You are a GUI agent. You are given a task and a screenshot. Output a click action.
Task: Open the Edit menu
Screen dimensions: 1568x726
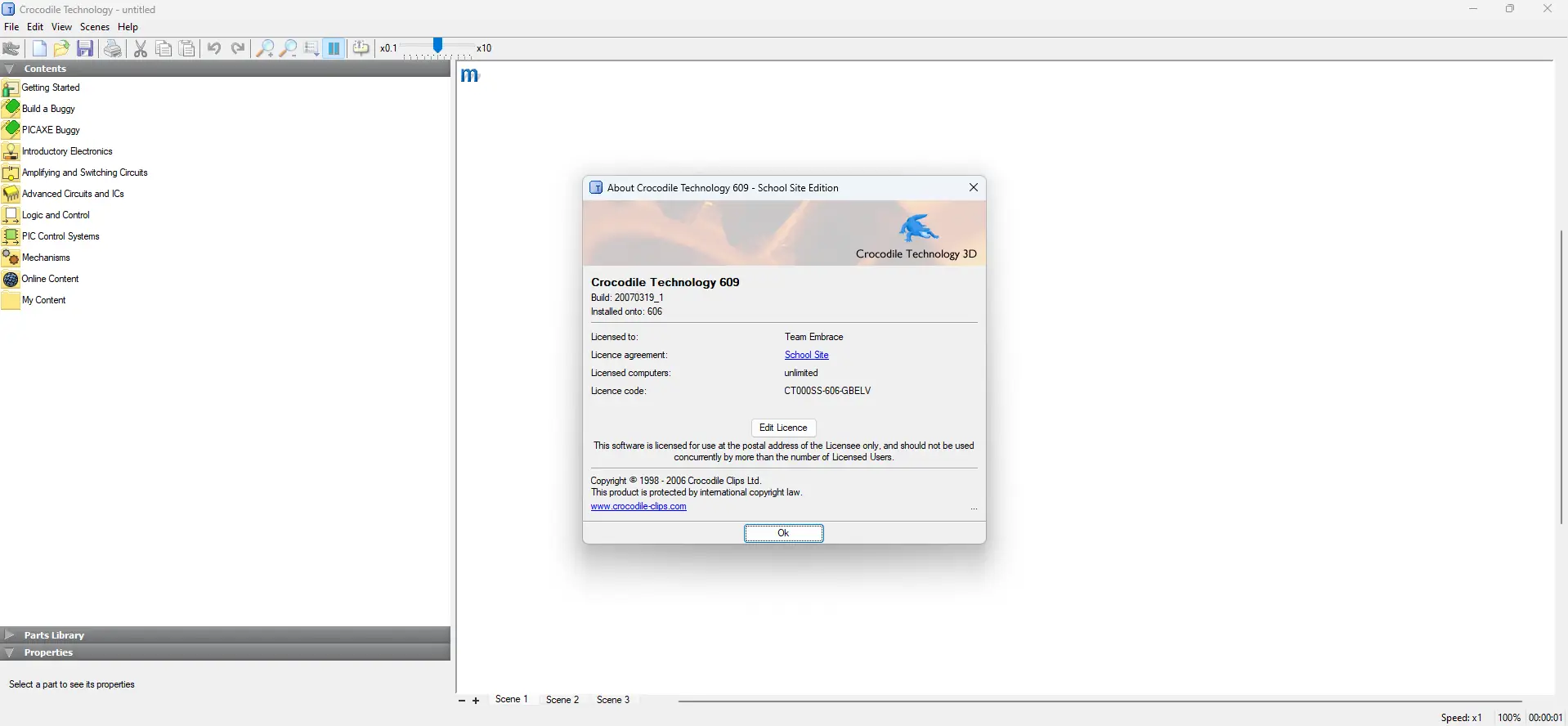coord(35,27)
